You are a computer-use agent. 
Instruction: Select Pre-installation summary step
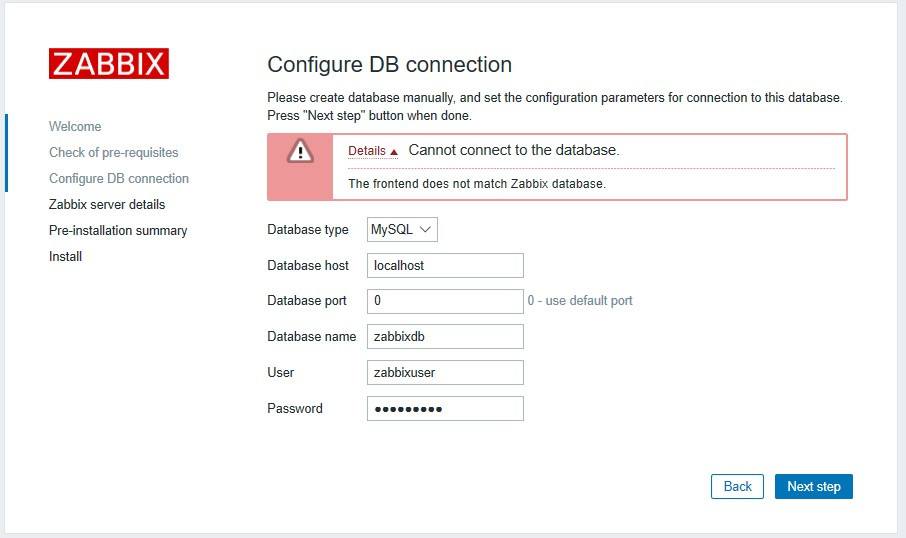[x=118, y=231]
